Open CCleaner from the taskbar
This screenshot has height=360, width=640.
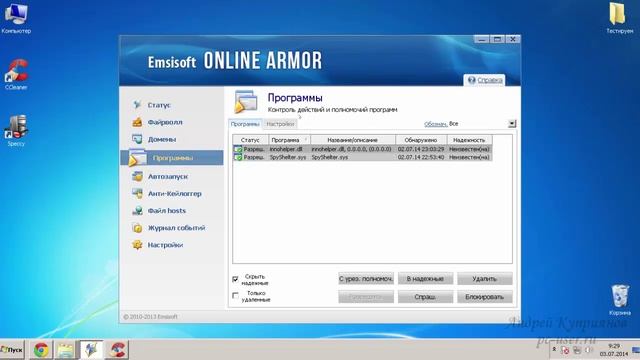[117, 350]
